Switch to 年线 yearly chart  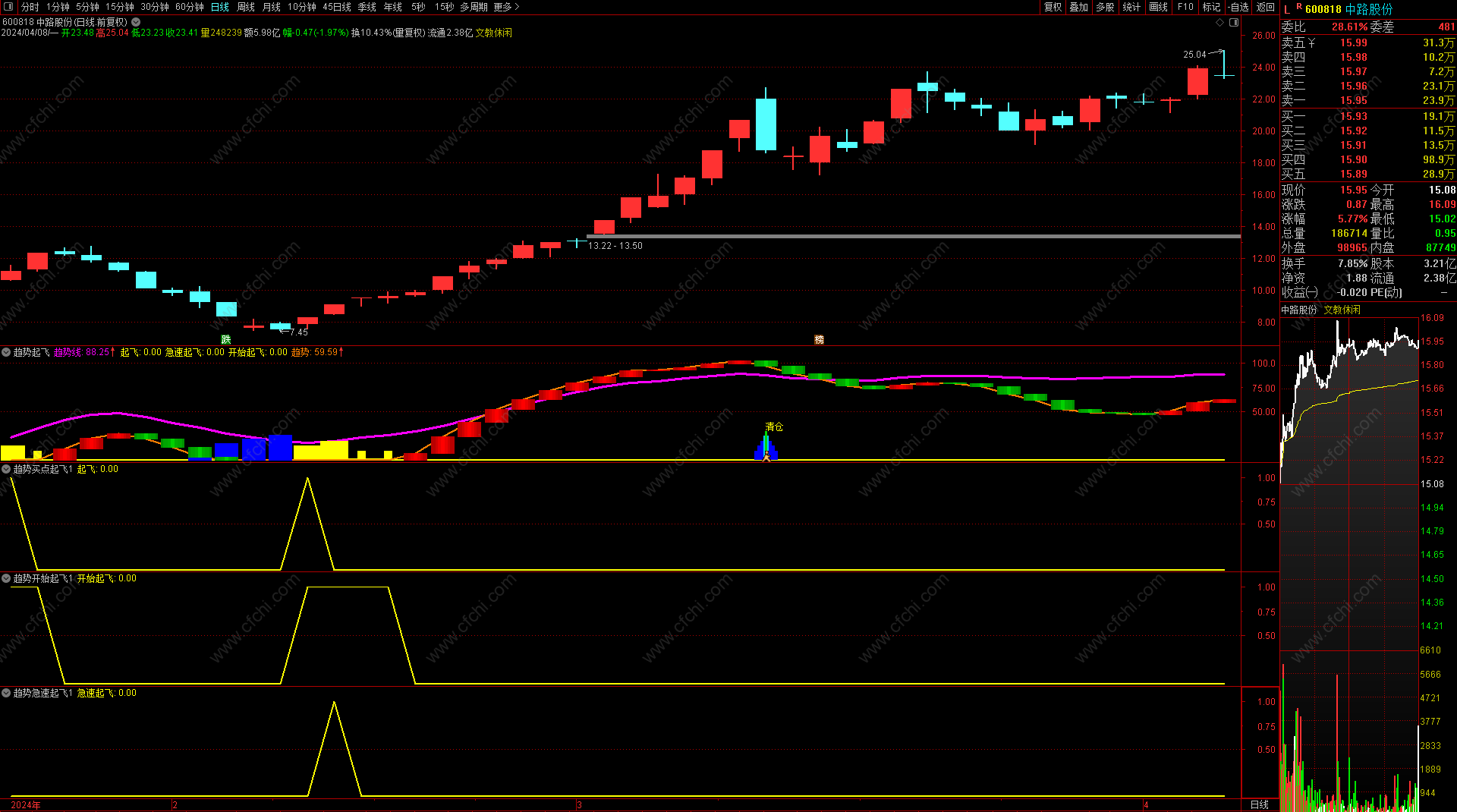(x=393, y=7)
